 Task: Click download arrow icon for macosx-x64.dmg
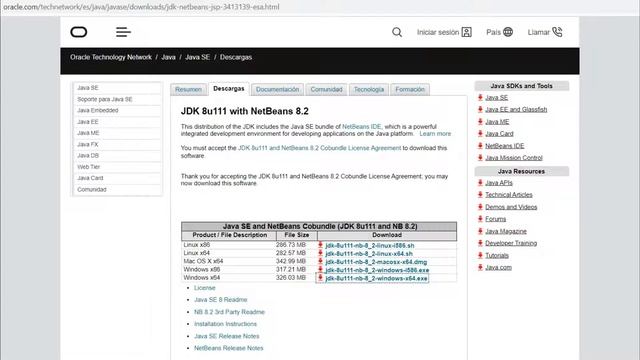(320, 261)
